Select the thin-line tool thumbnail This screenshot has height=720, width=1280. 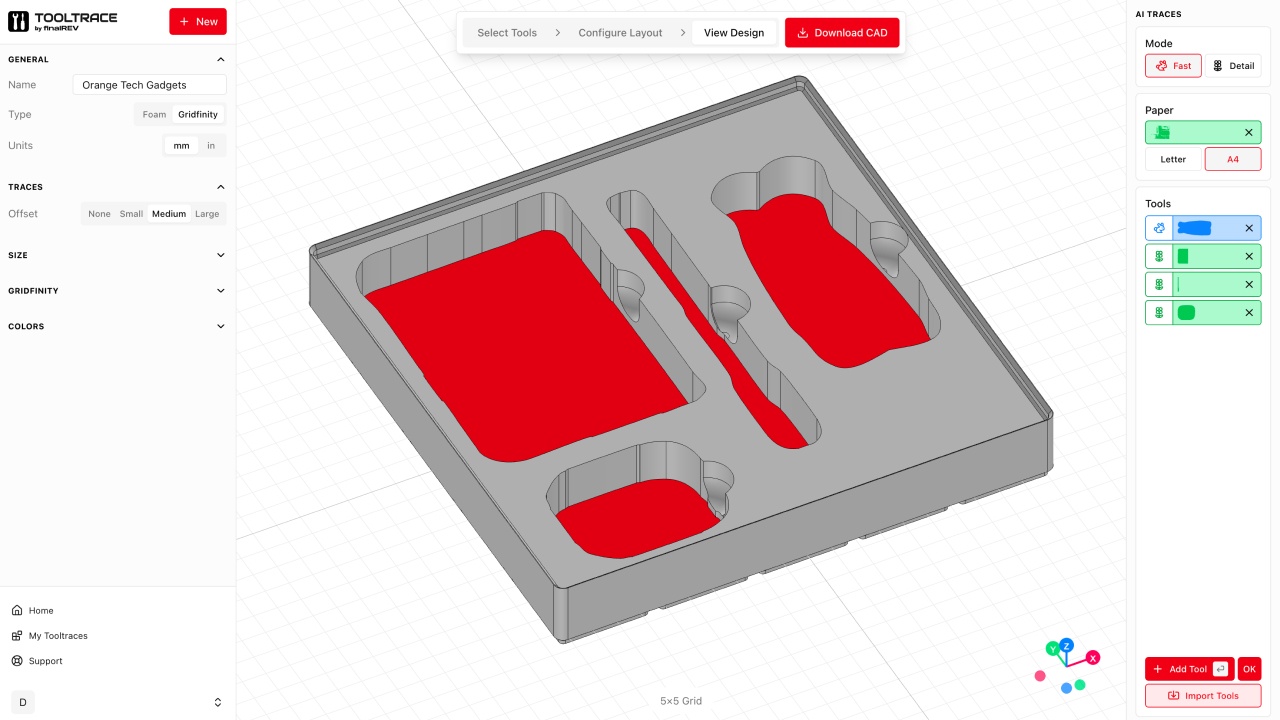tap(1179, 285)
